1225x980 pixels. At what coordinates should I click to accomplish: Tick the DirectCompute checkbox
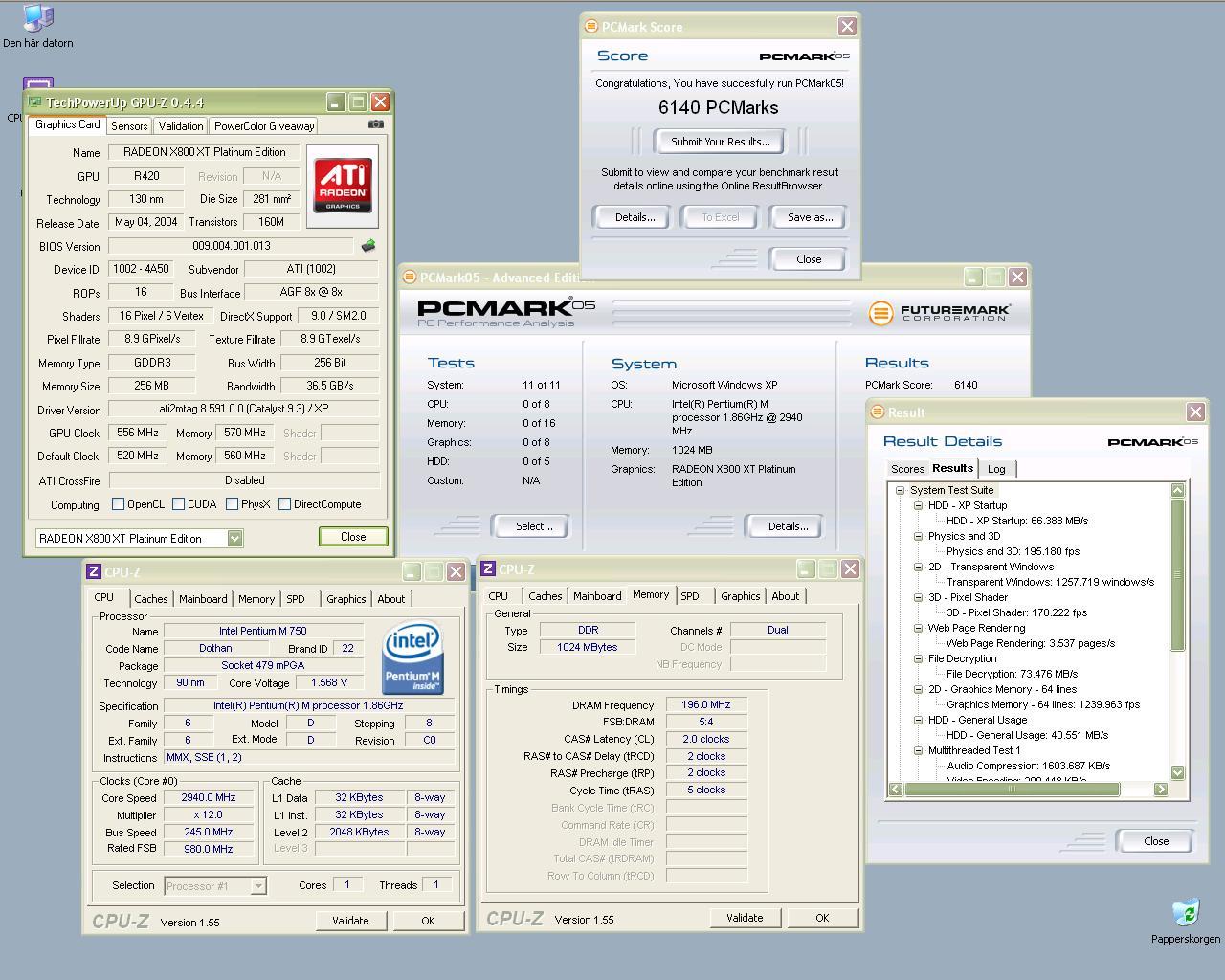tap(284, 504)
